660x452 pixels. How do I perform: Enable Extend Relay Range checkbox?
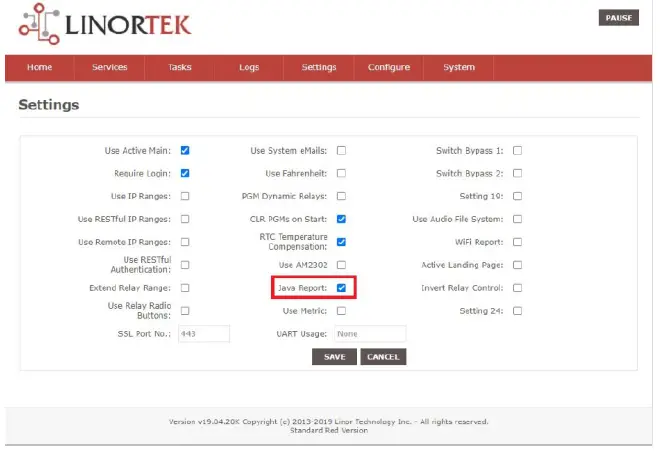pos(185,288)
